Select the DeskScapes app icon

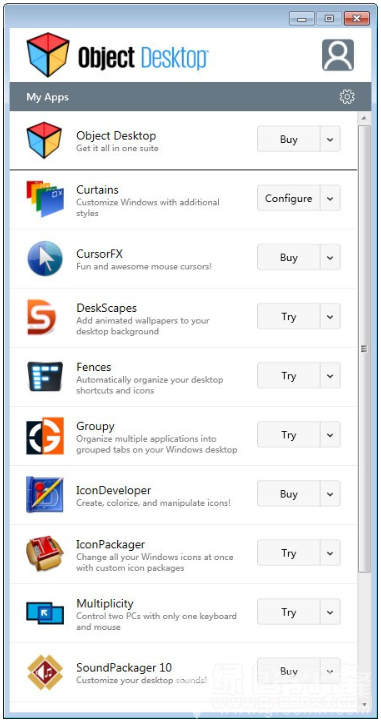tap(42, 317)
